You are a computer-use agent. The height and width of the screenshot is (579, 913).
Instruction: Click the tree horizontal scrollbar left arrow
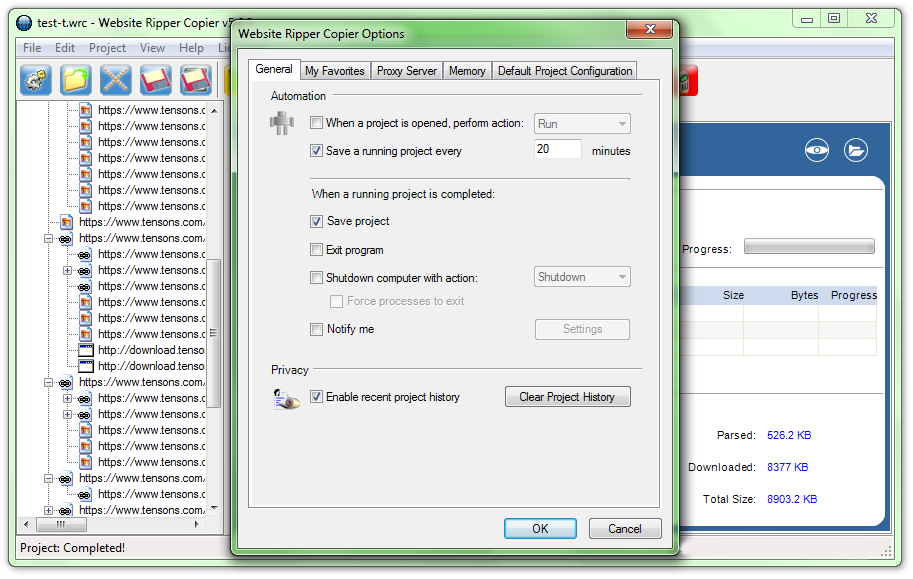click(x=26, y=525)
